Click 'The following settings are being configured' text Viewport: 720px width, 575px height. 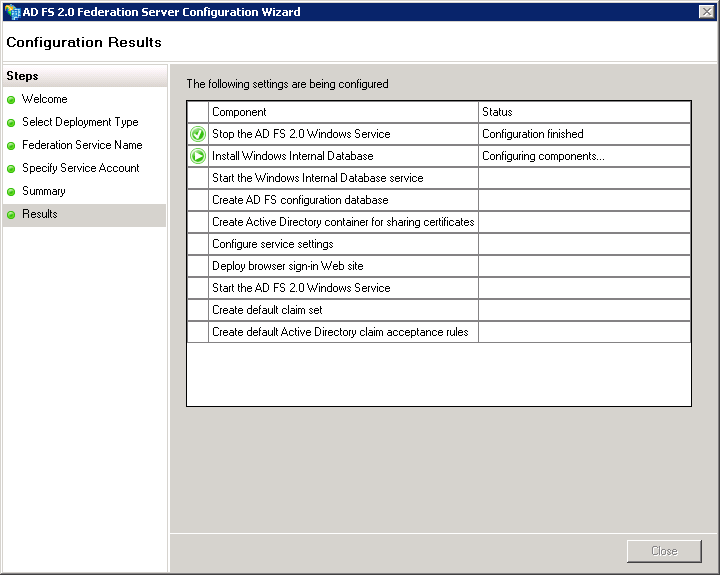[287, 84]
